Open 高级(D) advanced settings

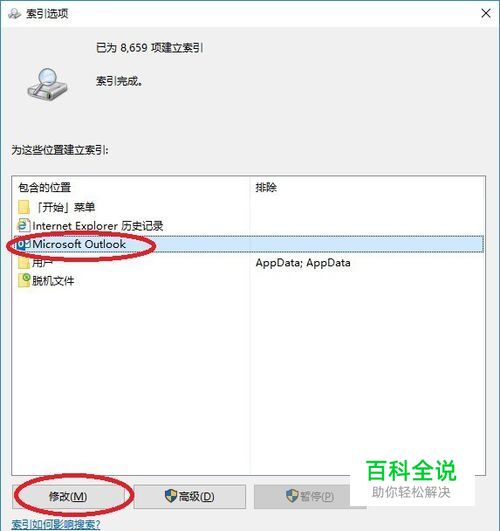point(190,496)
